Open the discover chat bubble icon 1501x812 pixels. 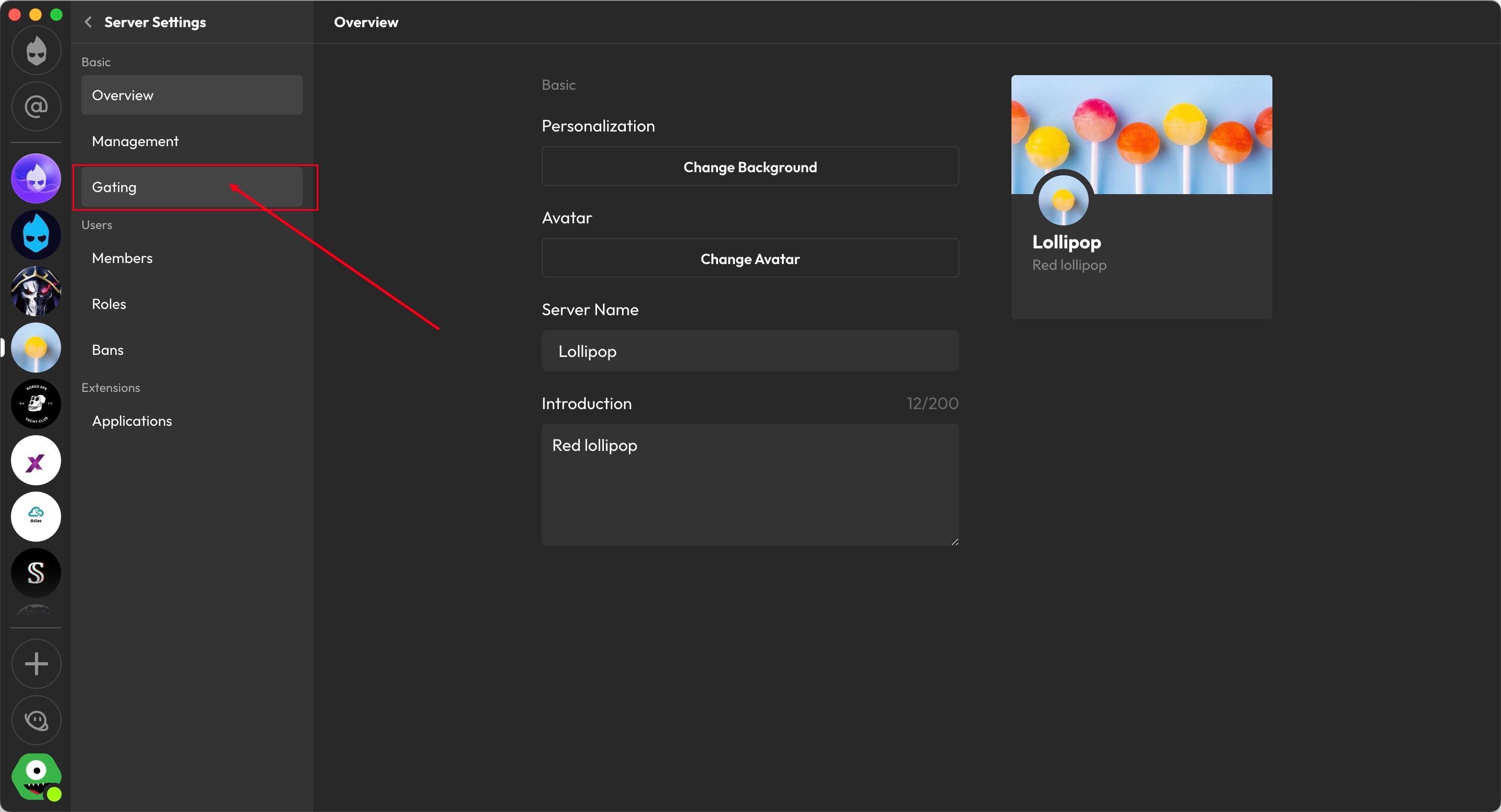pyautogui.click(x=36, y=720)
